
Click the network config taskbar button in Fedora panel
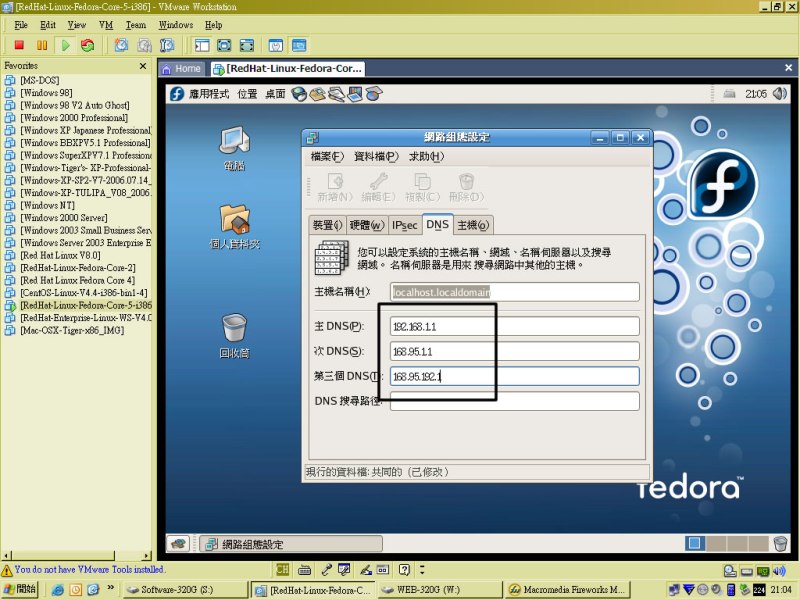pyautogui.click(x=291, y=544)
